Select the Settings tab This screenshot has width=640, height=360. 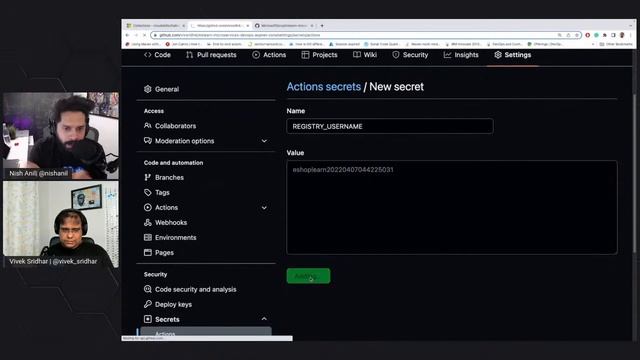coord(513,55)
